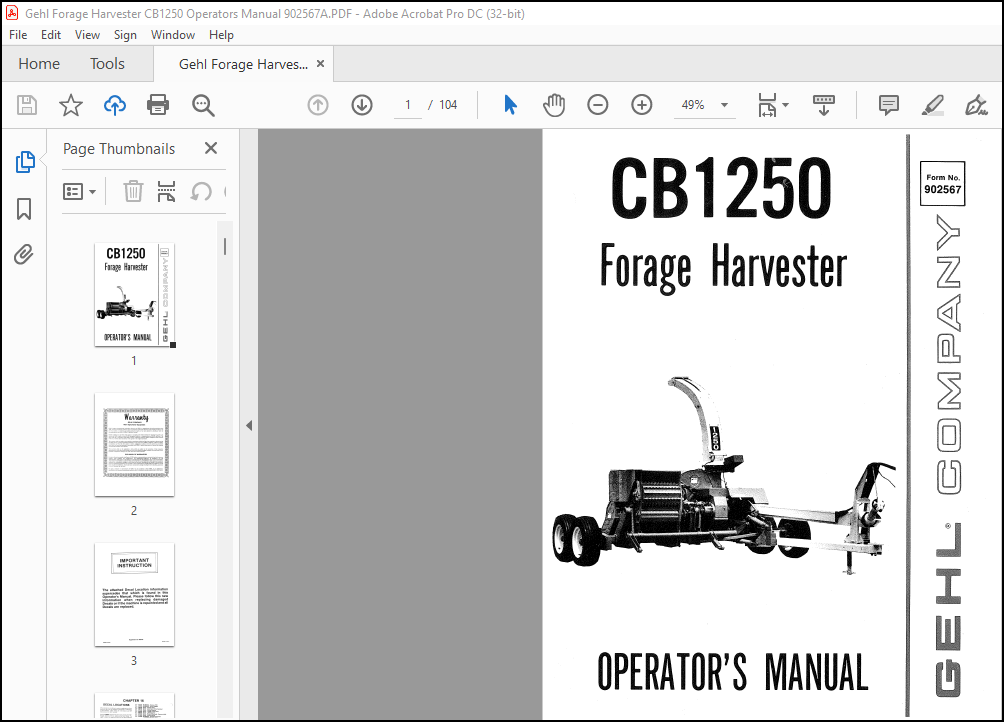Select page 1 CB1250 cover thumbnail
This screenshot has width=1004, height=722.
(134, 295)
